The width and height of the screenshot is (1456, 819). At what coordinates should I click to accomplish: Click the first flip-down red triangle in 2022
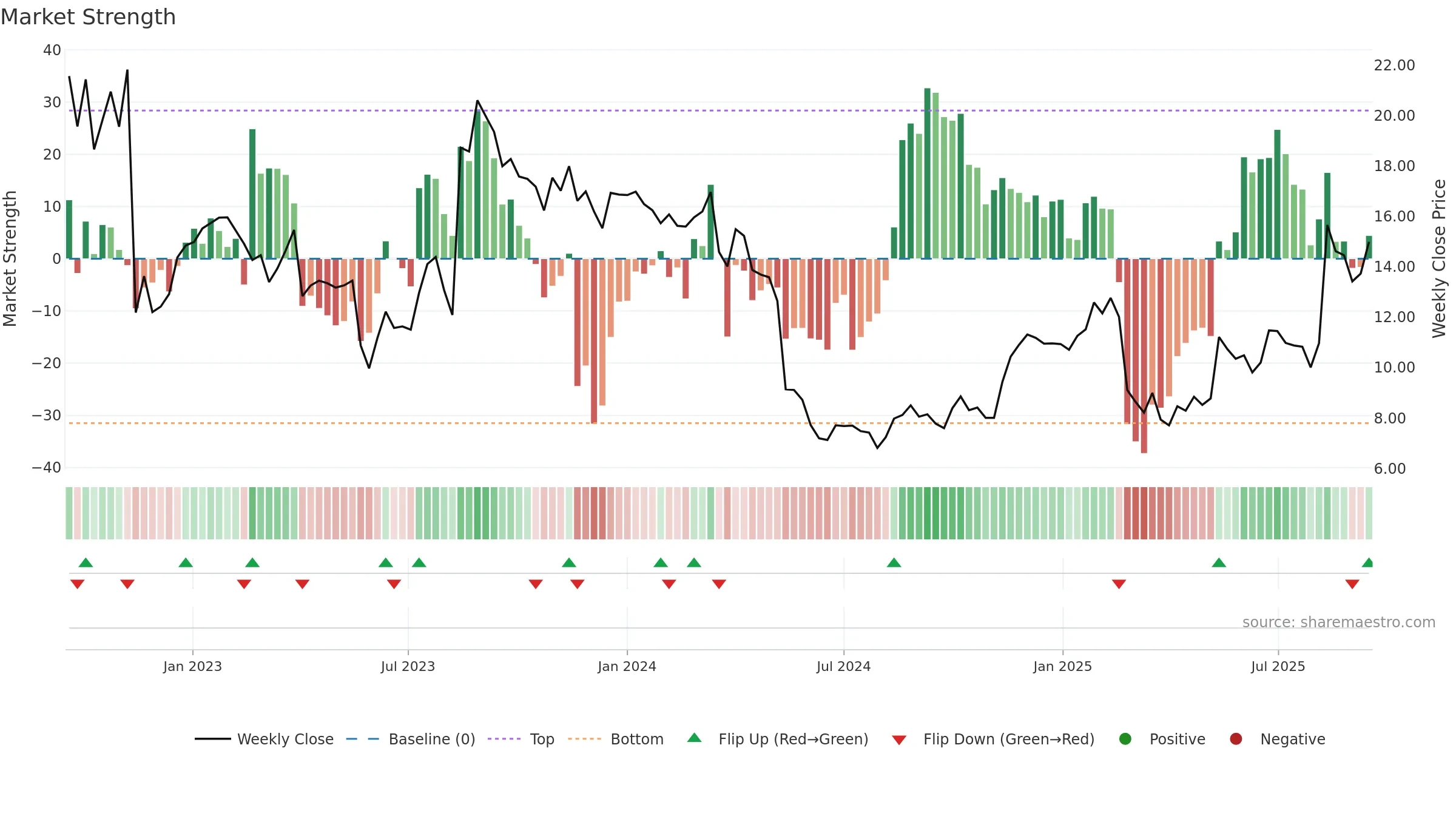click(77, 584)
